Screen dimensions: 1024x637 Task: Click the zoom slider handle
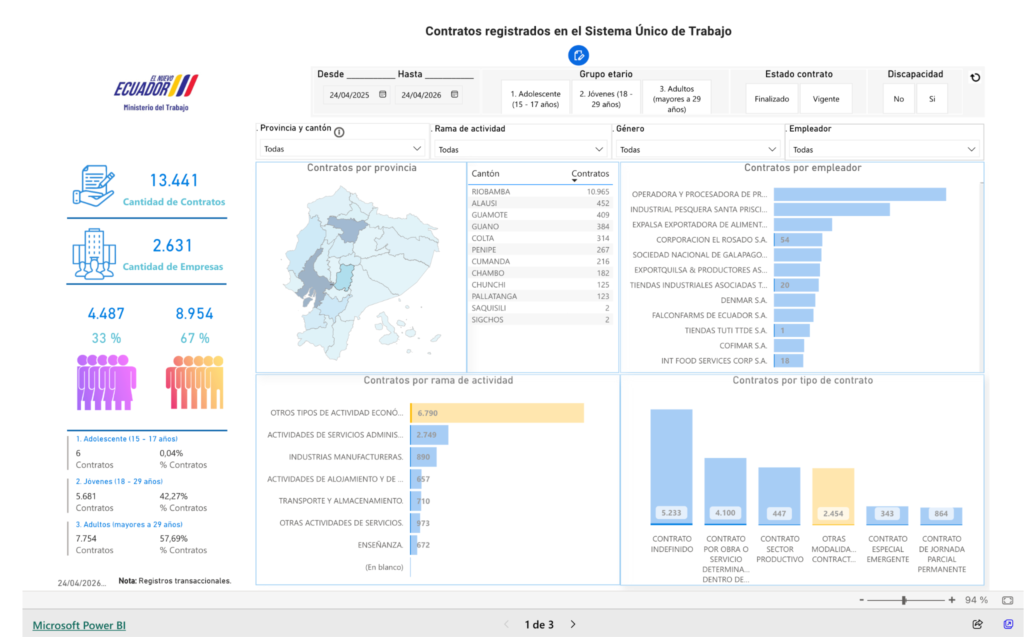904,600
